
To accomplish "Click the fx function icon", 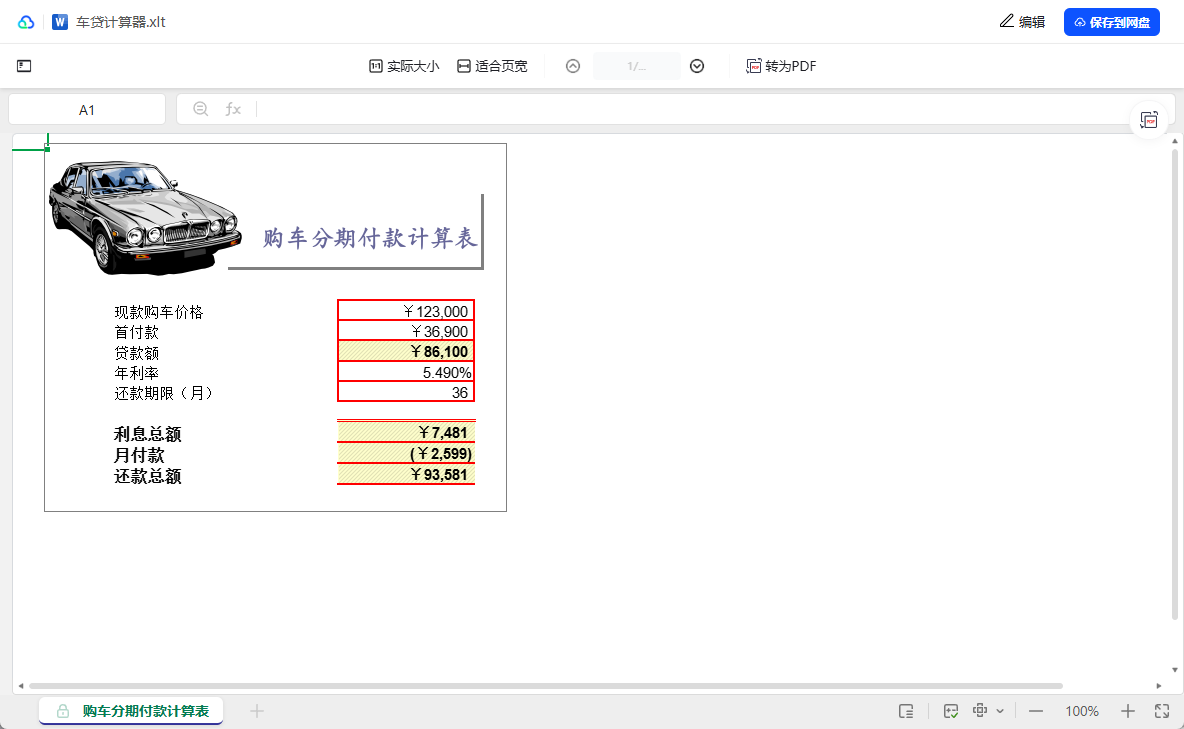I will pyautogui.click(x=233, y=109).
